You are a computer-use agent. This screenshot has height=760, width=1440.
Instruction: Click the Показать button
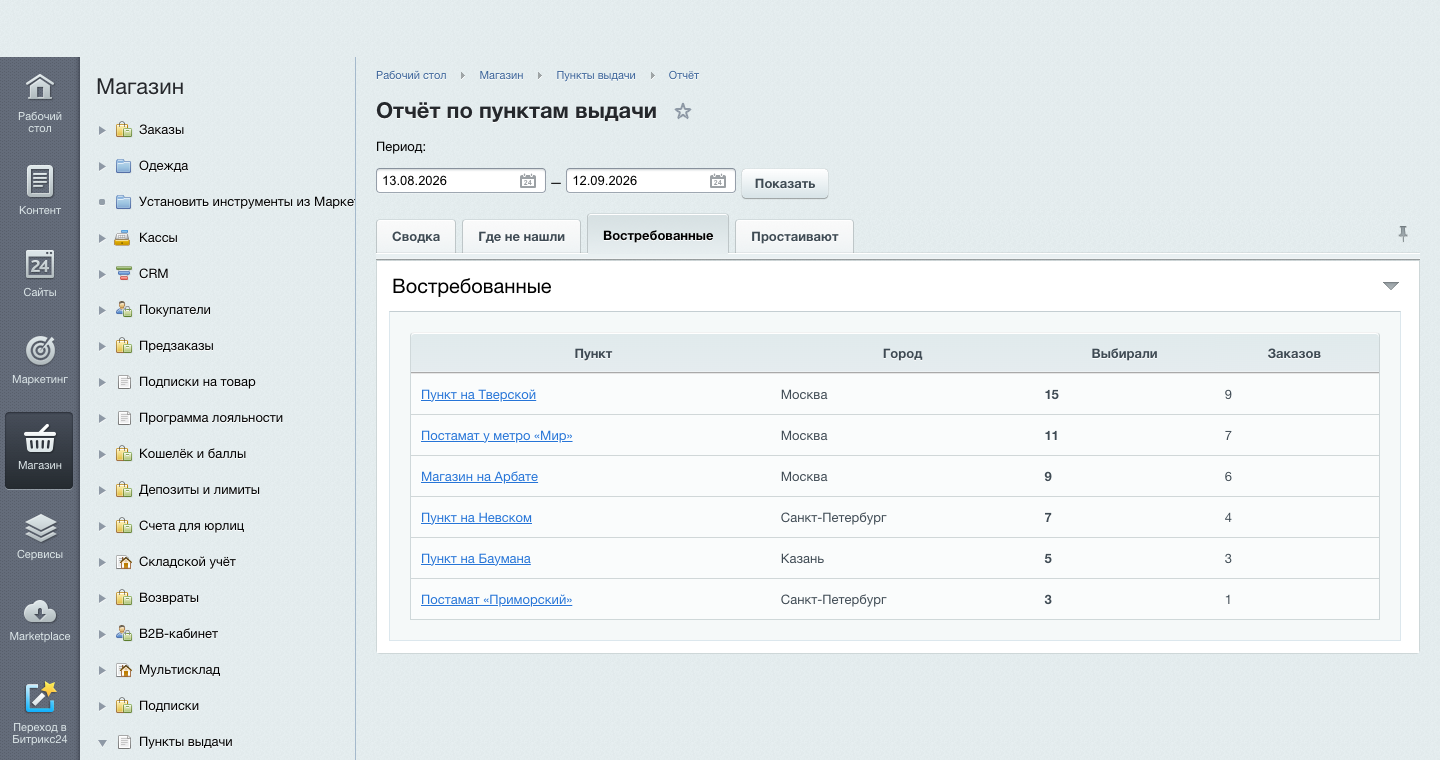(x=785, y=184)
